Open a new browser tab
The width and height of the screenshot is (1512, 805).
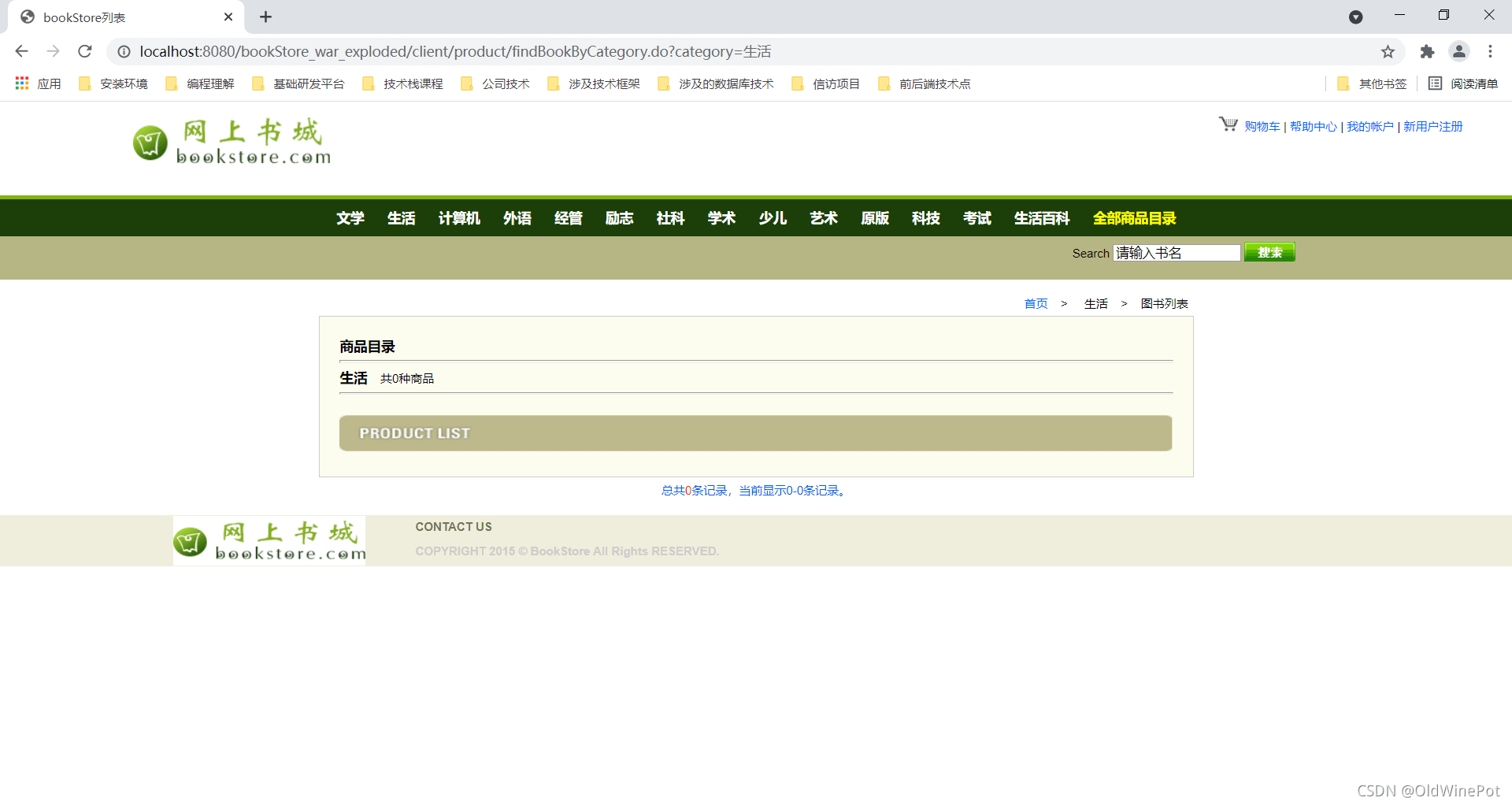point(265,17)
